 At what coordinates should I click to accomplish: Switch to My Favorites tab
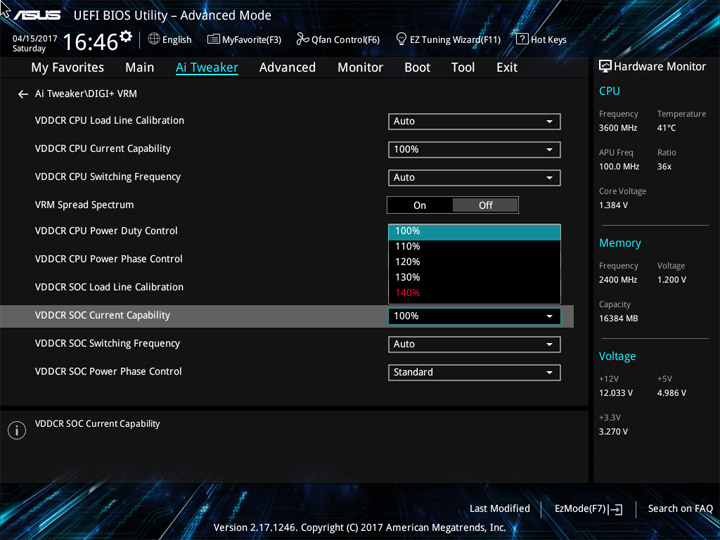(68, 68)
